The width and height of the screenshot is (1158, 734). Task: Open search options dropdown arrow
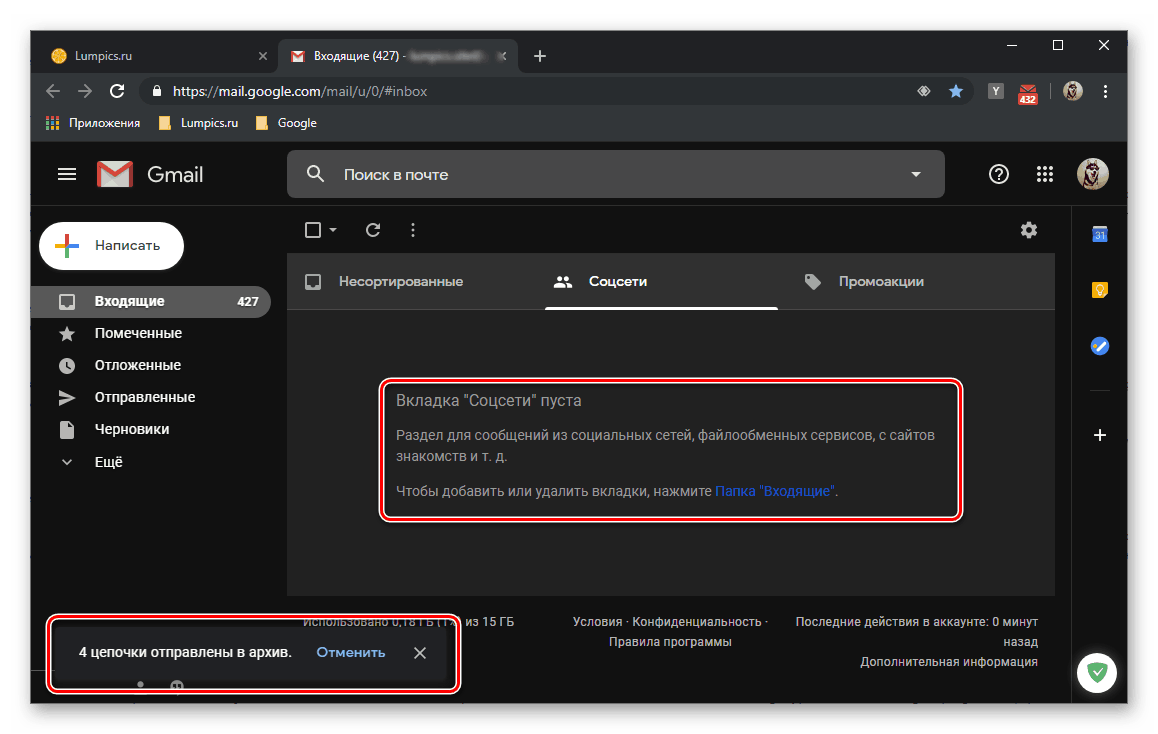[x=916, y=174]
